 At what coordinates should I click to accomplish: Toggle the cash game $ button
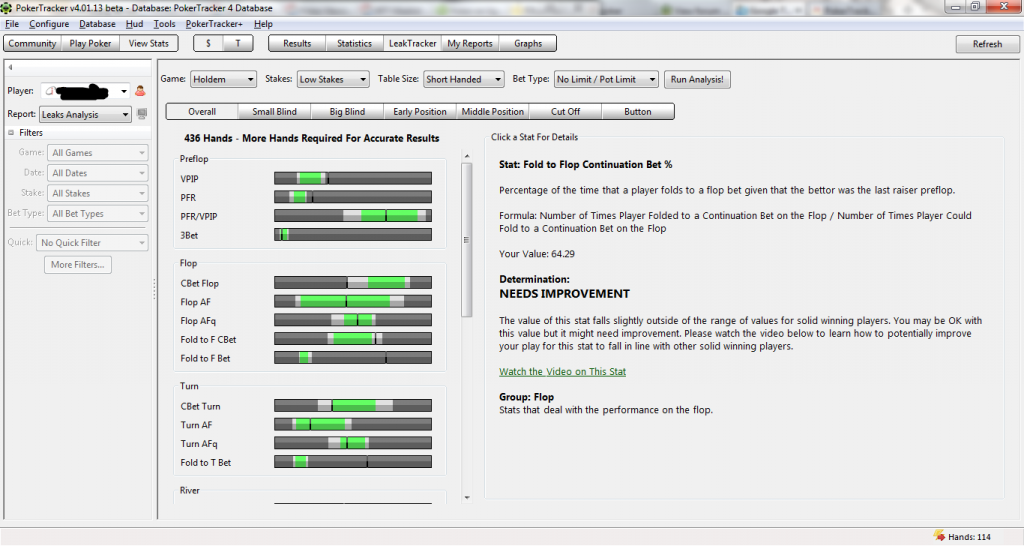pos(208,43)
